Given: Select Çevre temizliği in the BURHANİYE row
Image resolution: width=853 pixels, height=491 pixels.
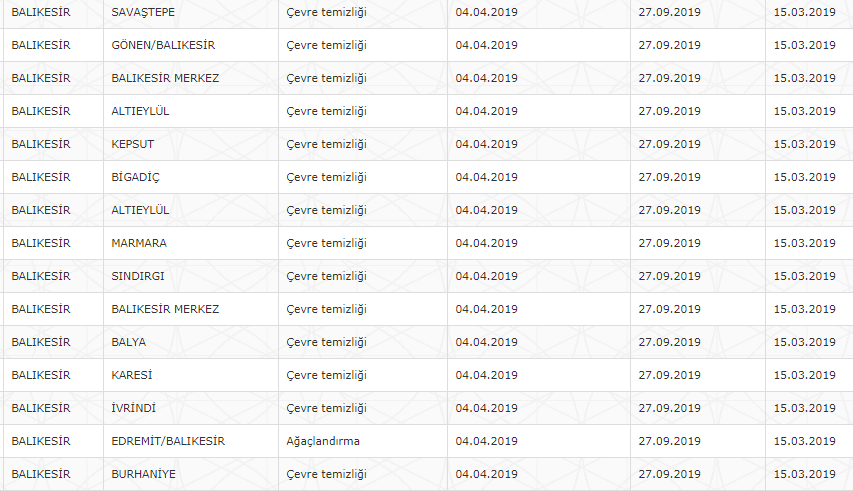Looking at the screenshot, I should [326, 474].
